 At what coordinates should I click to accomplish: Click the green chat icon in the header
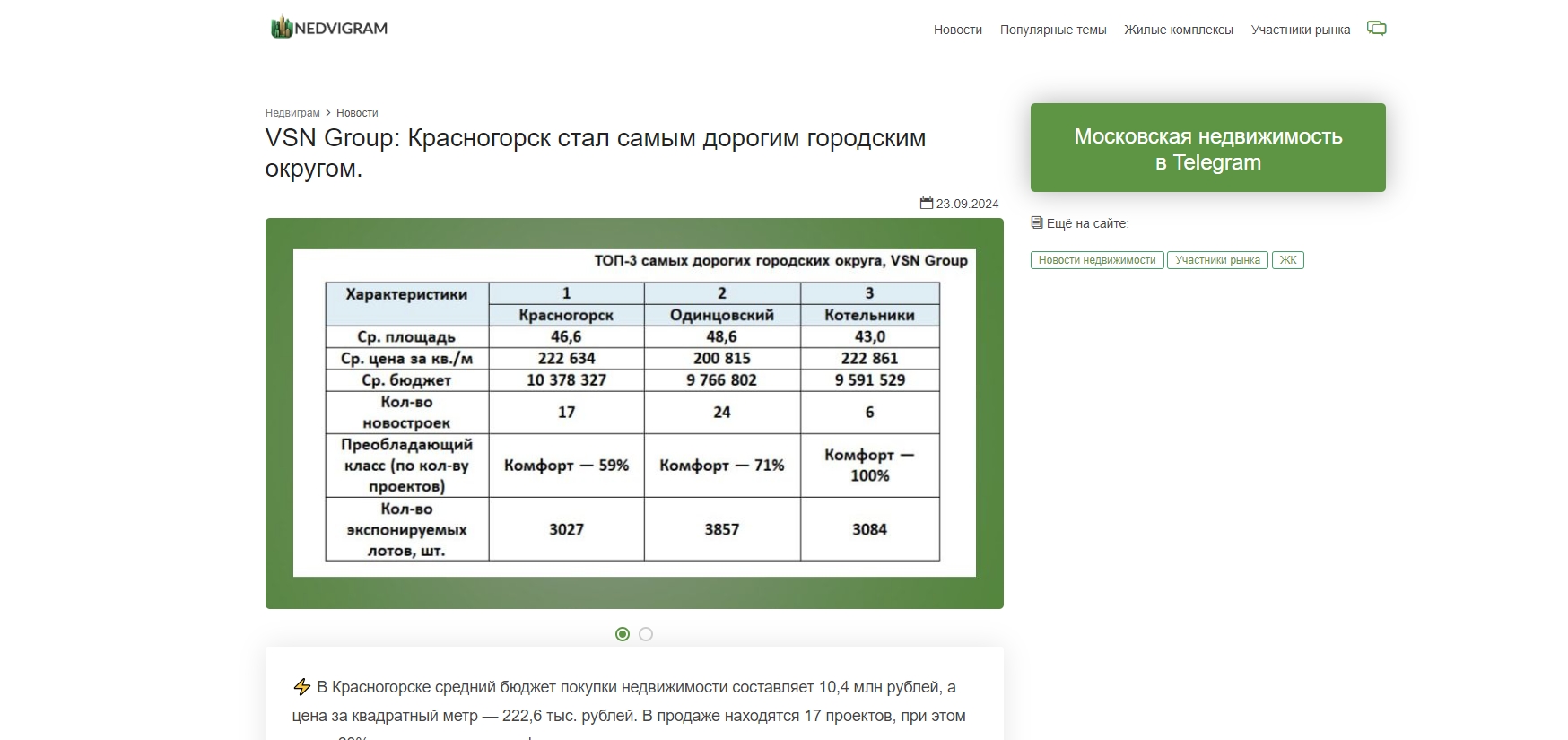coord(1376,28)
